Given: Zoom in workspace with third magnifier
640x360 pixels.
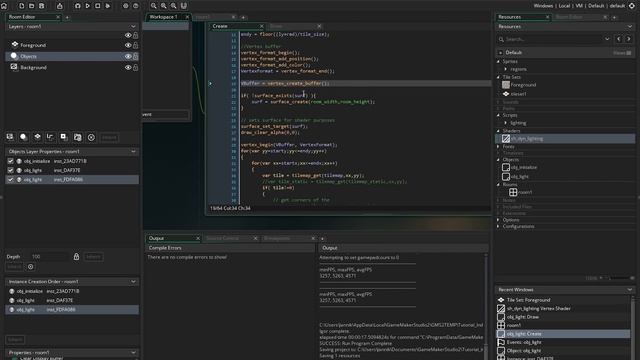Looking at the screenshot, I should [173, 6].
